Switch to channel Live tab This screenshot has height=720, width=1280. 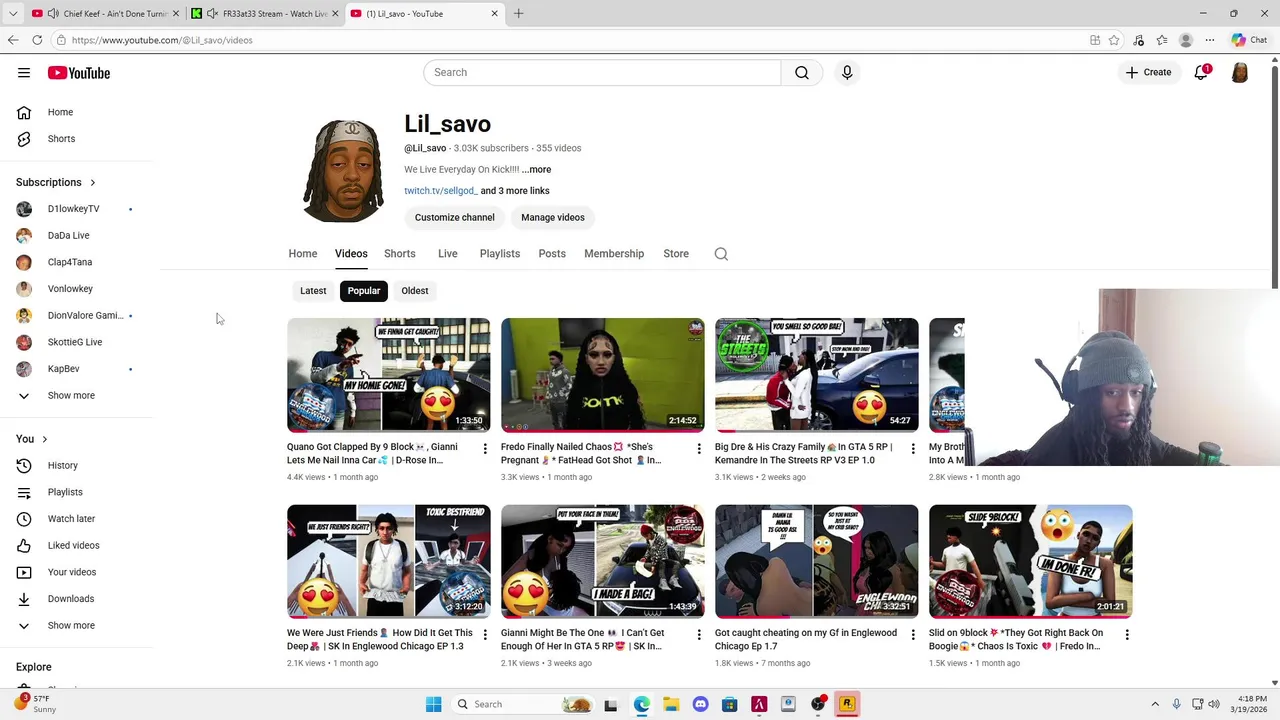pos(448,254)
